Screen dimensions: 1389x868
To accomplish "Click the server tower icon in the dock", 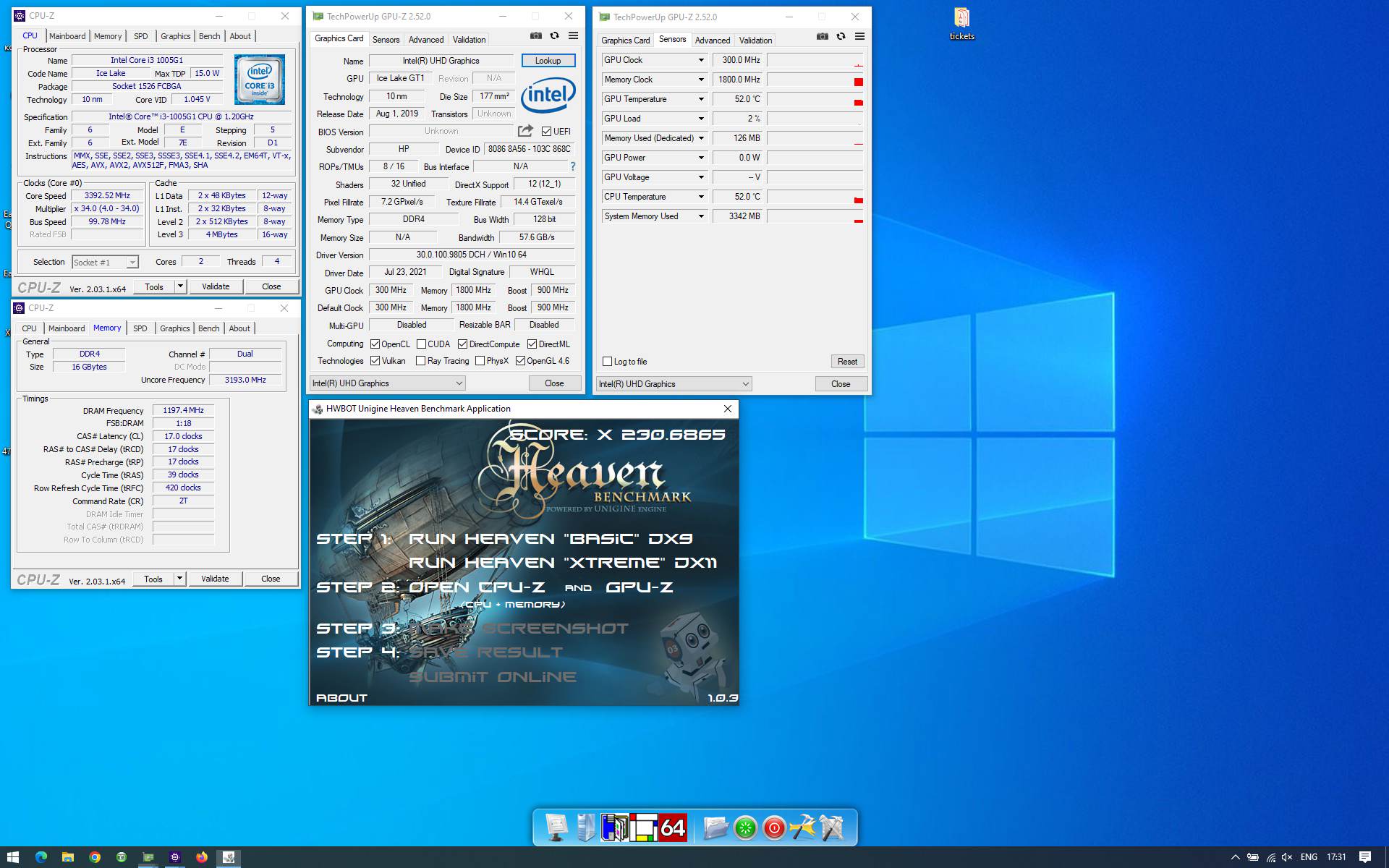I will pos(586,827).
